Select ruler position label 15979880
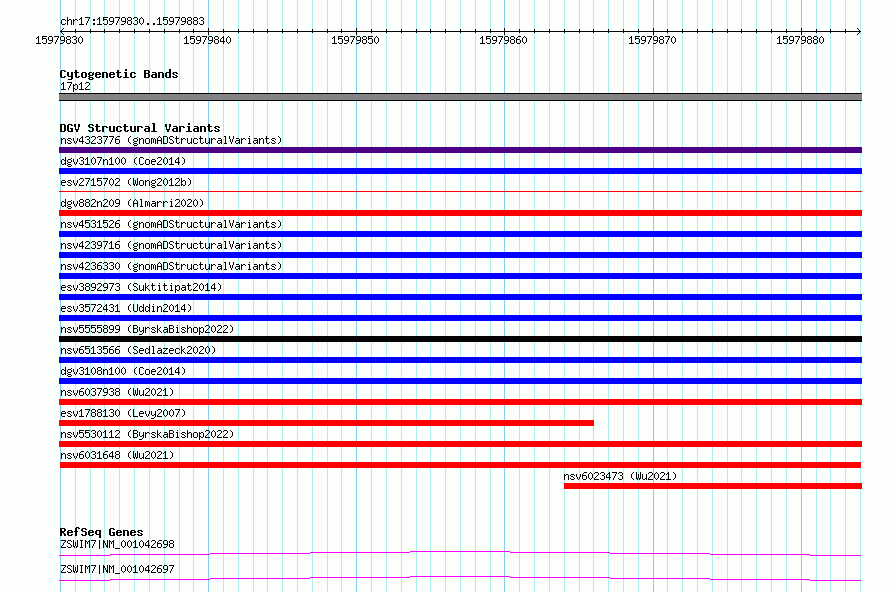This screenshot has width=890, height=592. coord(800,40)
